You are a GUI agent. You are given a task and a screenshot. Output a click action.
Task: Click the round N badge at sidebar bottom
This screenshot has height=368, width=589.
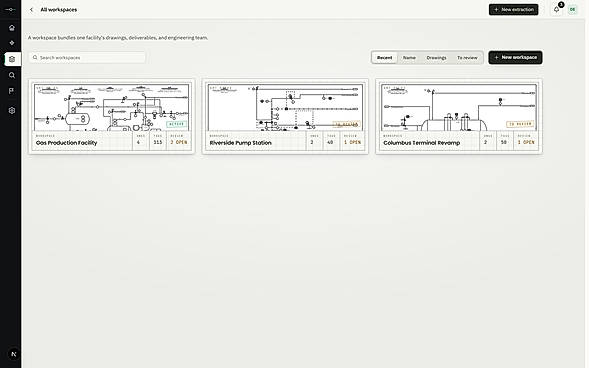[x=14, y=354]
